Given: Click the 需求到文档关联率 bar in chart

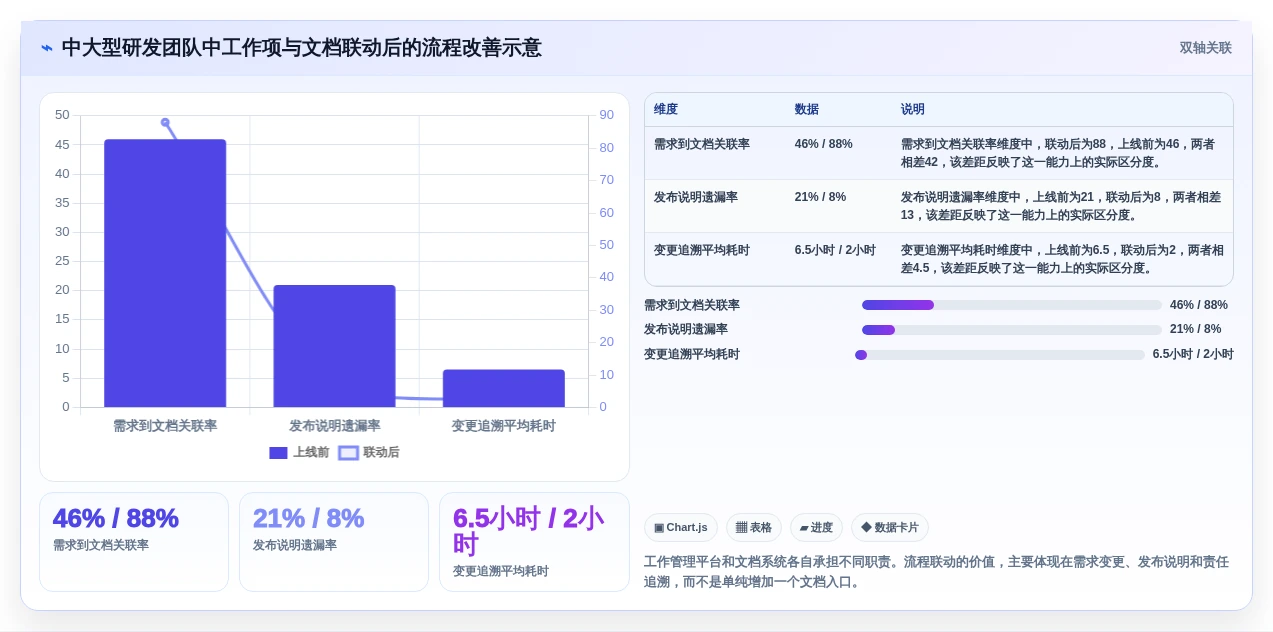Looking at the screenshot, I should (165, 273).
